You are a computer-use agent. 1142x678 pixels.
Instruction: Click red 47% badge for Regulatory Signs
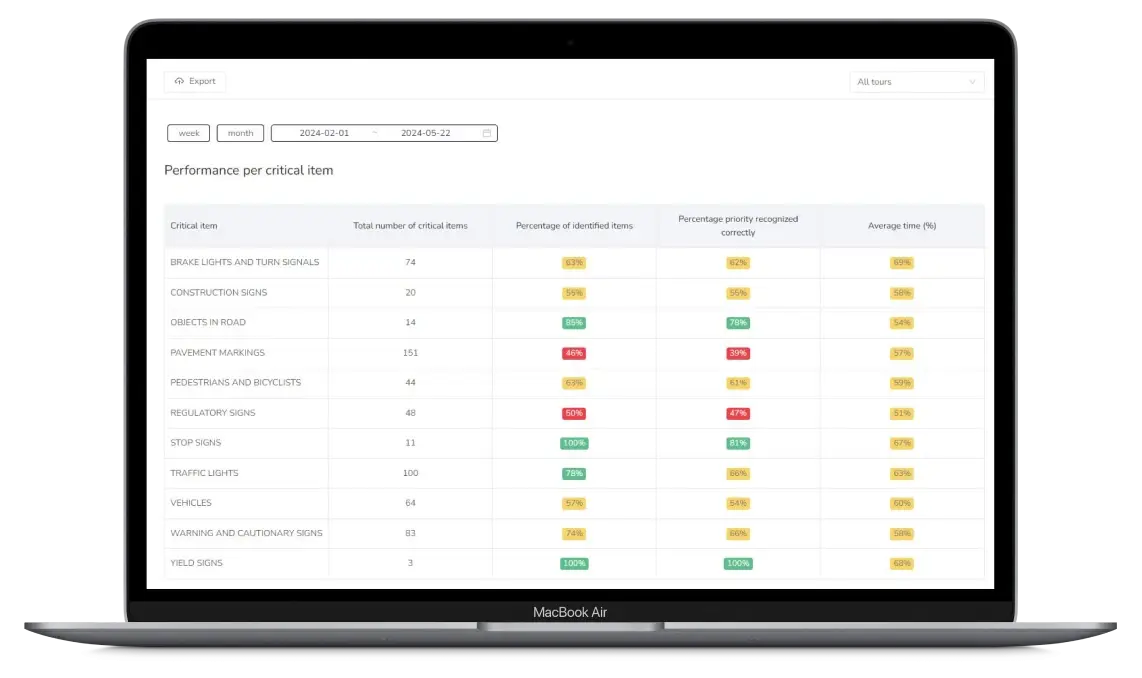point(738,413)
